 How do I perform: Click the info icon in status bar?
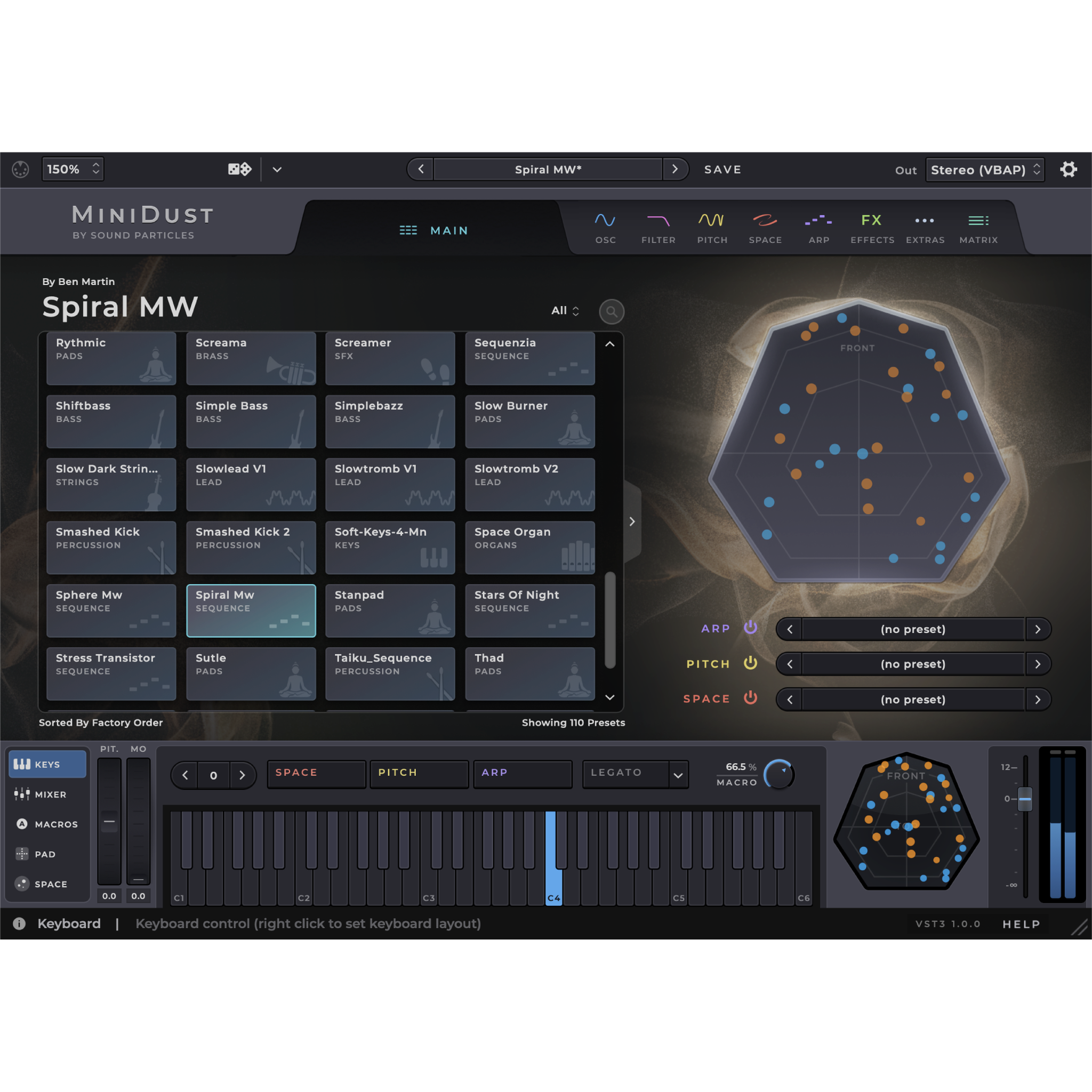coord(19,924)
